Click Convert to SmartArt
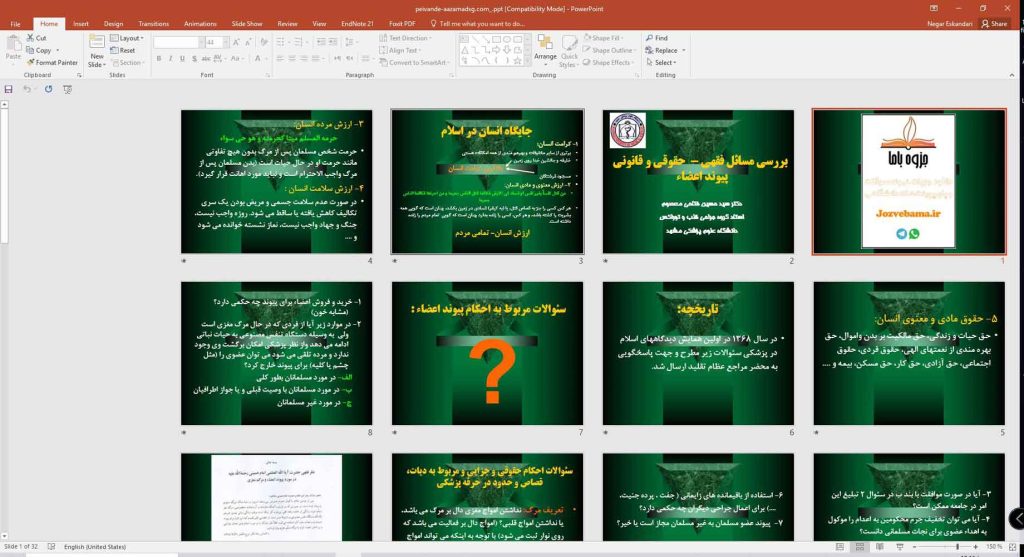The width and height of the screenshot is (1024, 557). [413, 63]
